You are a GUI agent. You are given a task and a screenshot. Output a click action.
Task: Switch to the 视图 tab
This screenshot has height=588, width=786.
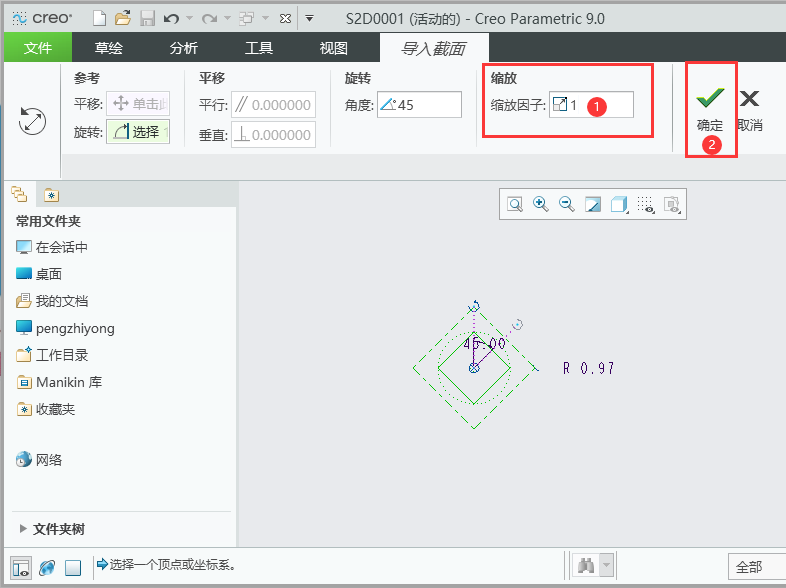click(333, 48)
